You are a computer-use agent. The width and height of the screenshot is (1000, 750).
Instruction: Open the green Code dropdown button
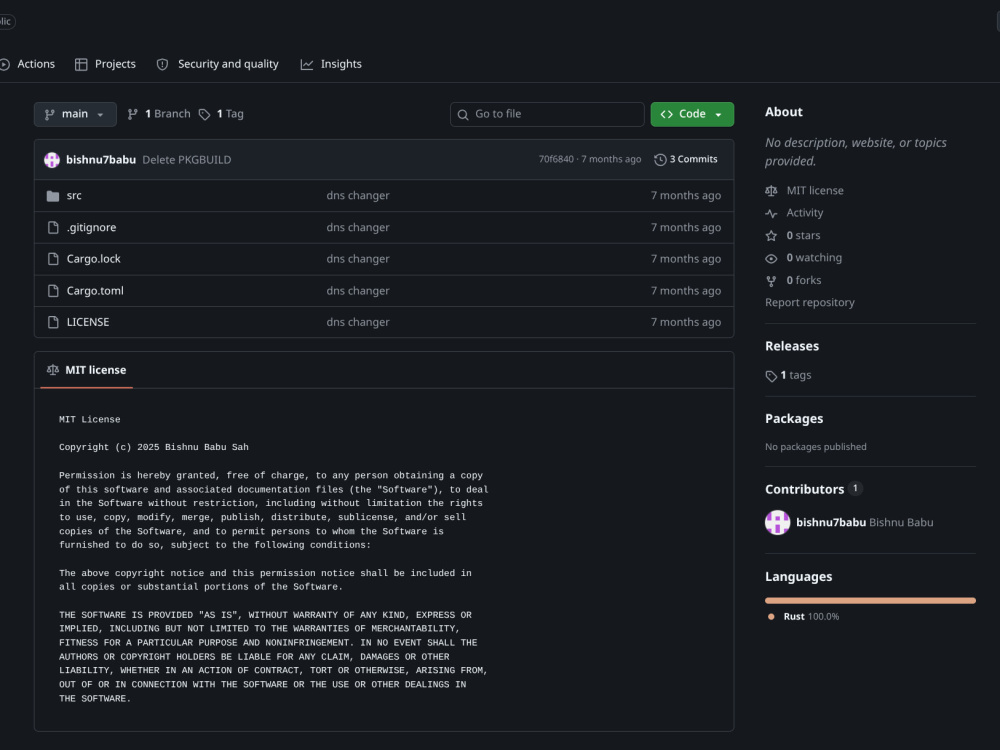click(x=692, y=114)
